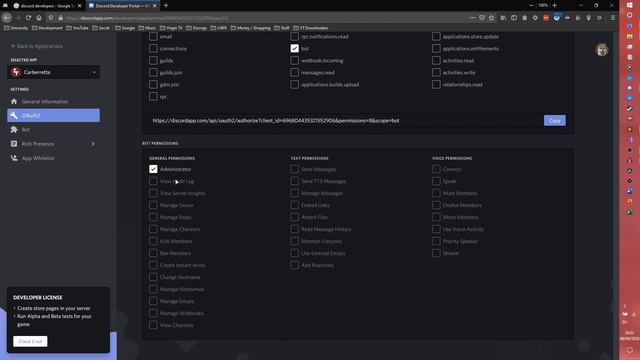The height and width of the screenshot is (360, 640).
Task: Check the connections scope
Action: (x=153, y=48)
